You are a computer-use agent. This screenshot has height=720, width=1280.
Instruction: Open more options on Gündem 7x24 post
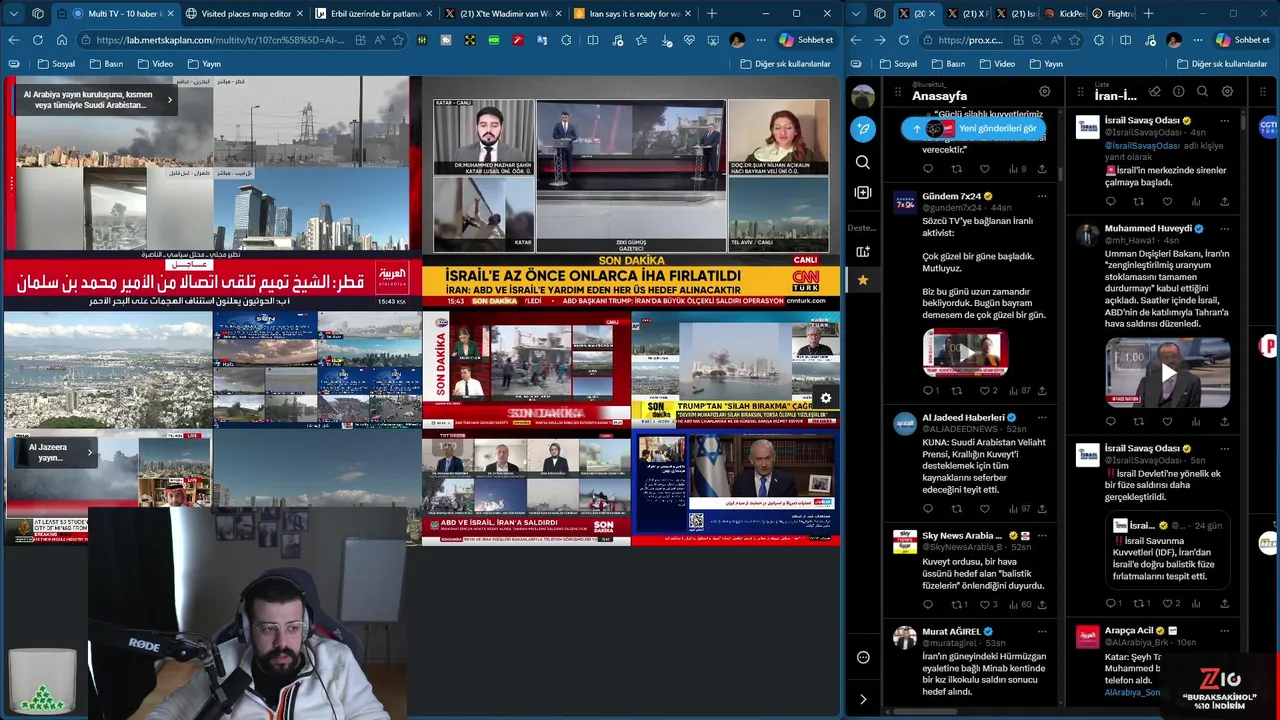tap(1042, 196)
